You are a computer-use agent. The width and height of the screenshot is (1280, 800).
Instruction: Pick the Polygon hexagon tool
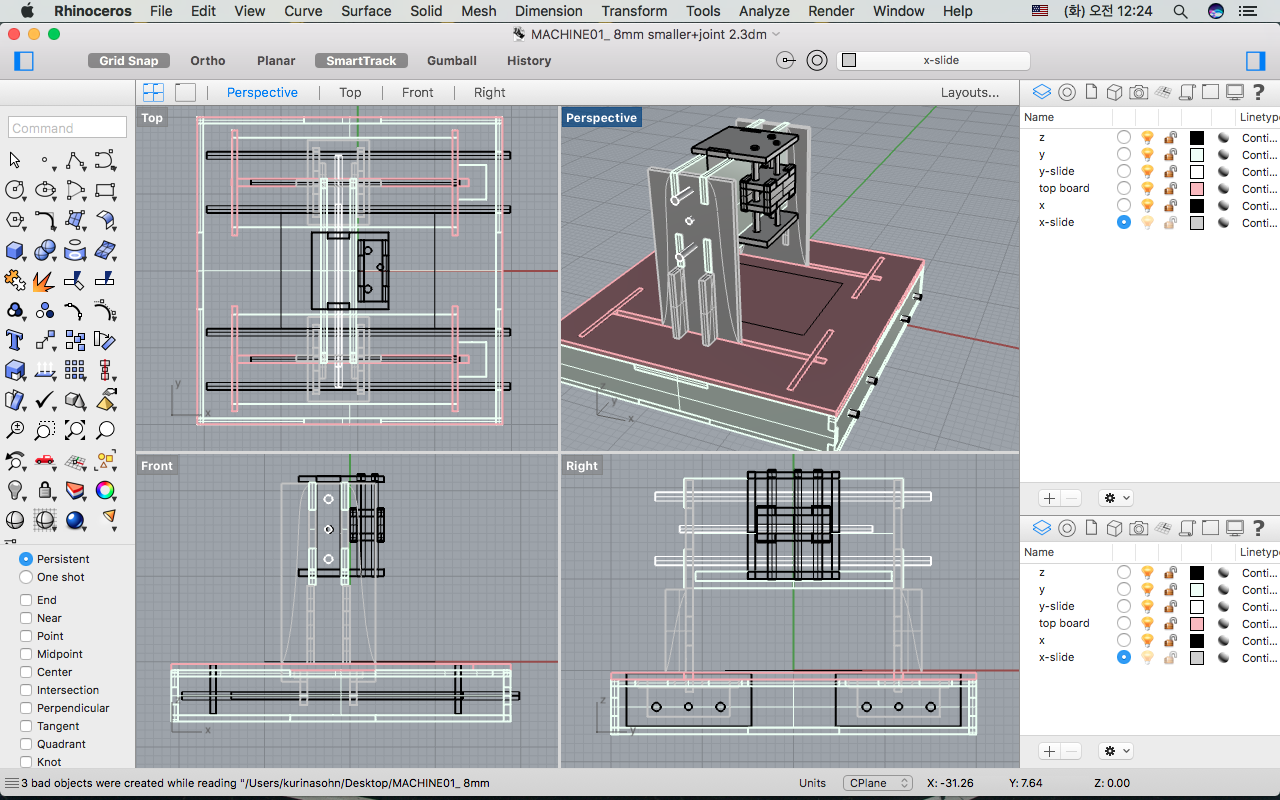pos(15,220)
